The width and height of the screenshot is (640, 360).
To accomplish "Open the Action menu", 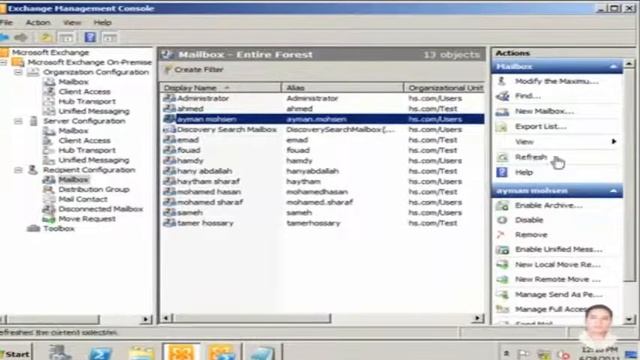I will [38, 22].
